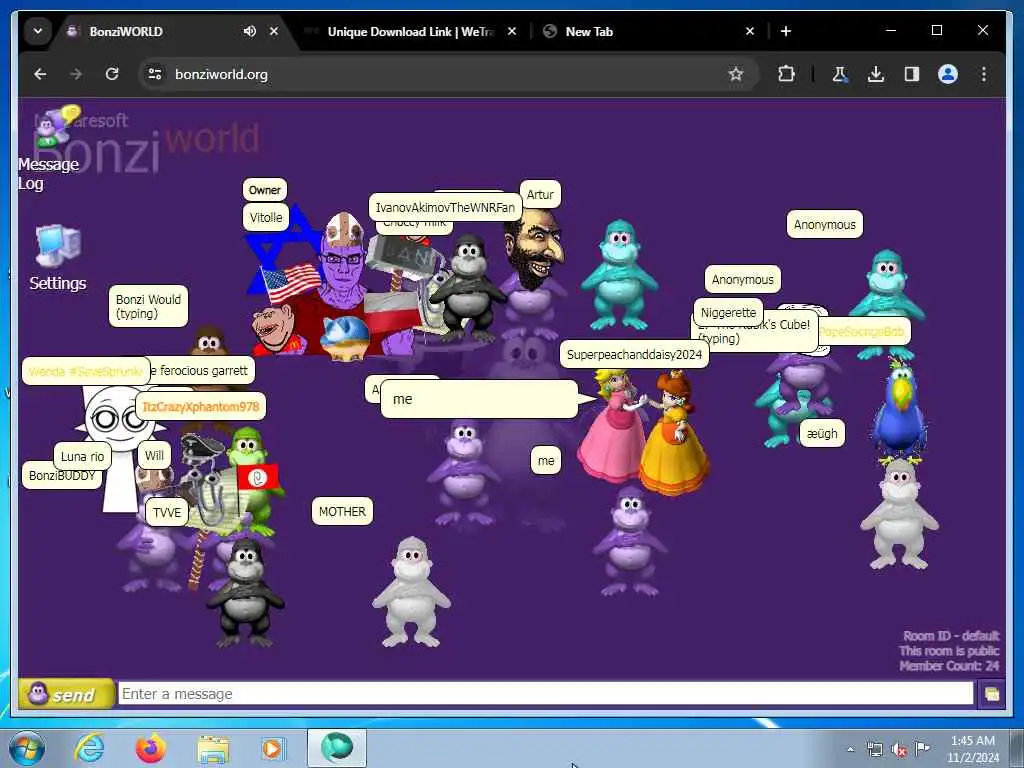Click the IvanovAkimovTheWNRFan name tag
This screenshot has width=1024, height=768.
pyautogui.click(x=445, y=208)
